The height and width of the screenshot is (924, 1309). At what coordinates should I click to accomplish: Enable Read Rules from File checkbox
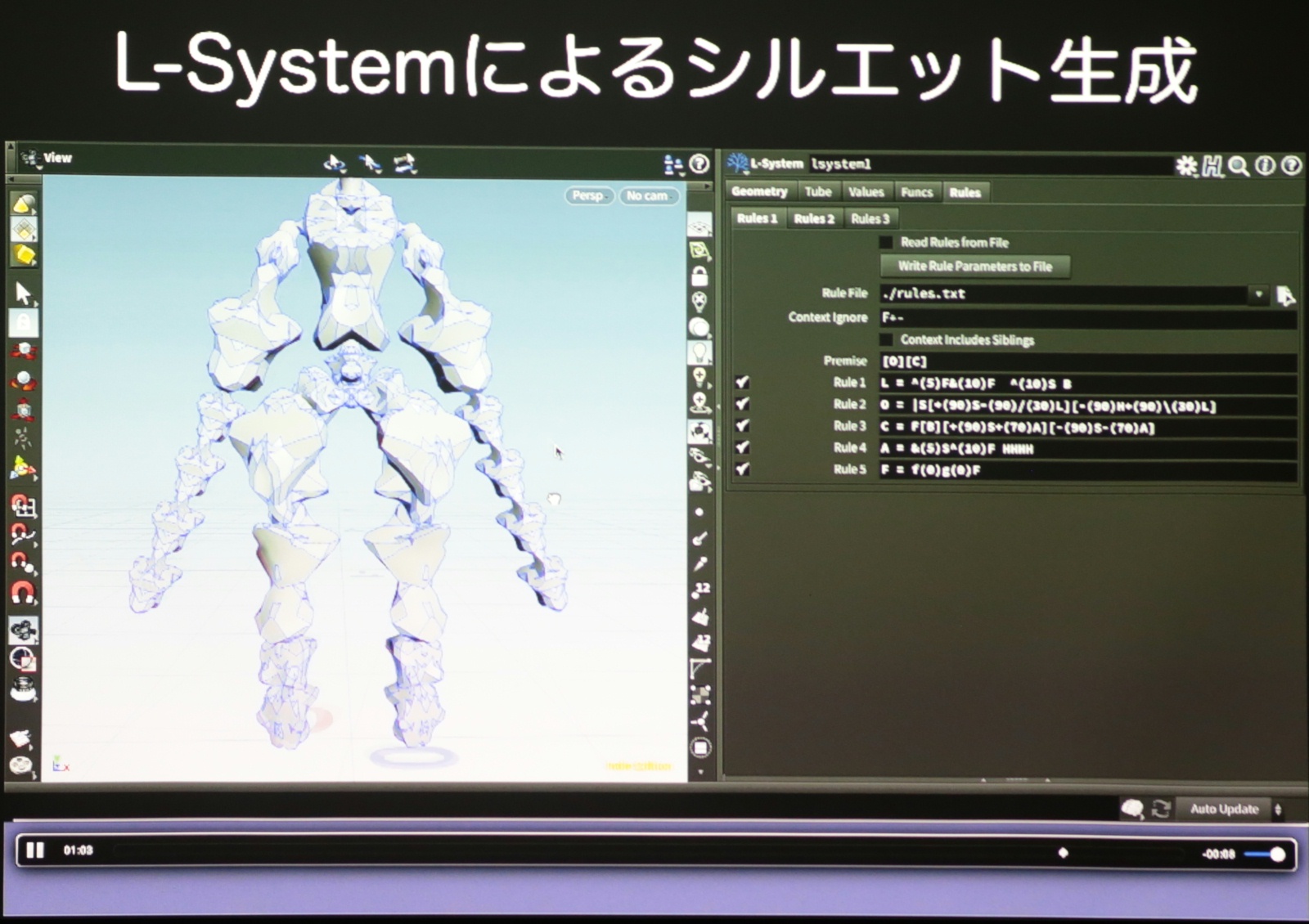click(886, 242)
